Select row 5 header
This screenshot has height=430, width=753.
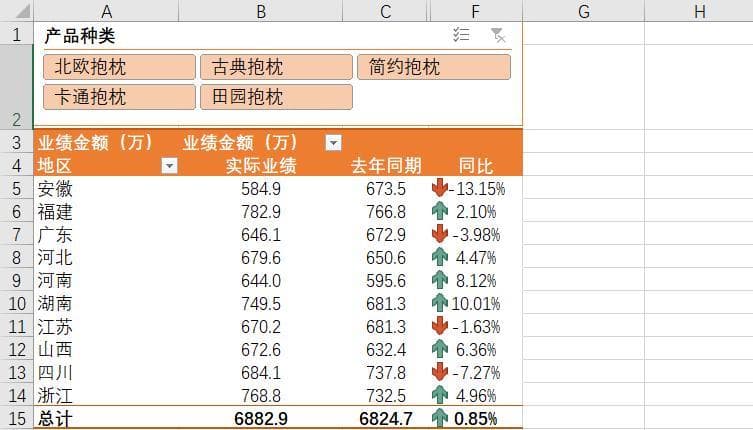tap(17, 188)
